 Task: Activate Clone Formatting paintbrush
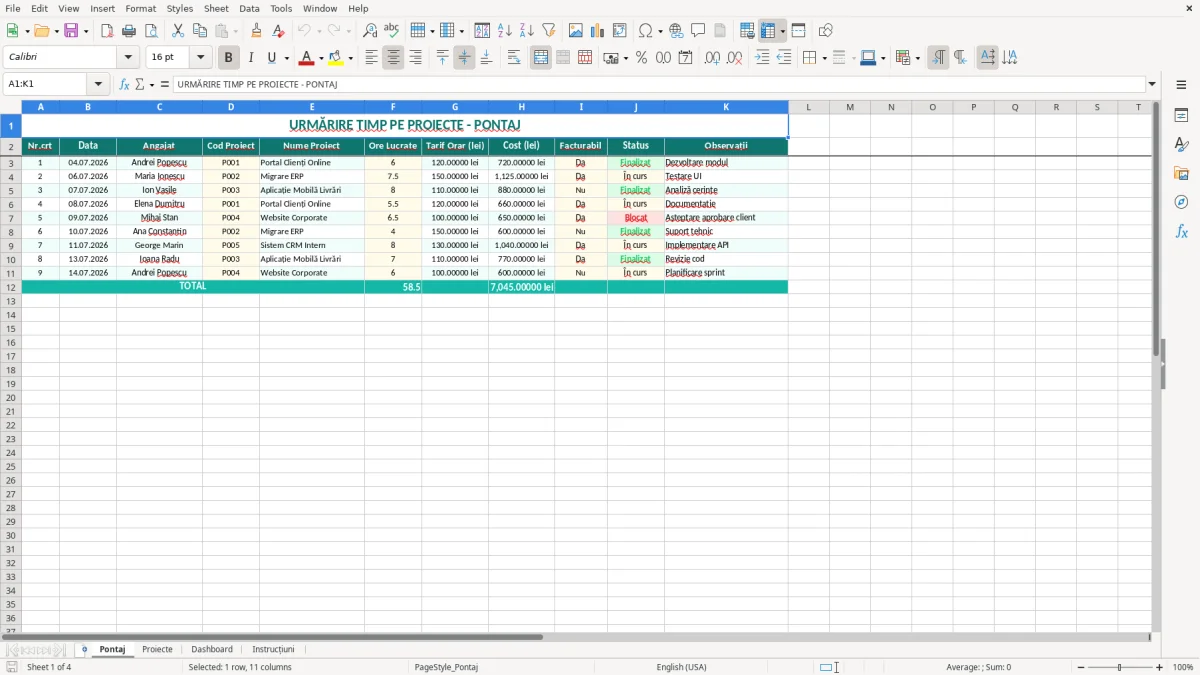coord(256,31)
